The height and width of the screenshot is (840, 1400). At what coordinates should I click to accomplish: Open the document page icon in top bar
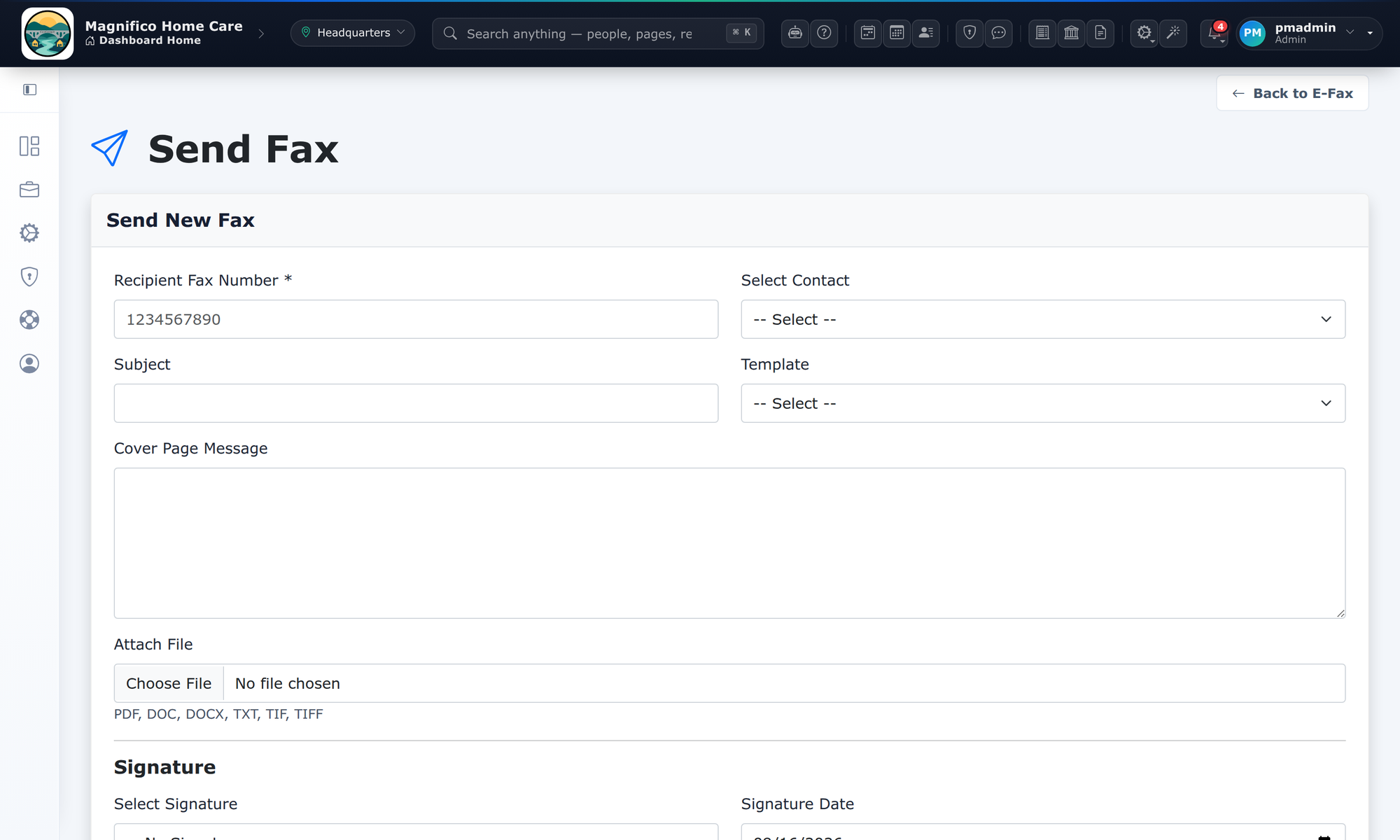tap(1100, 33)
